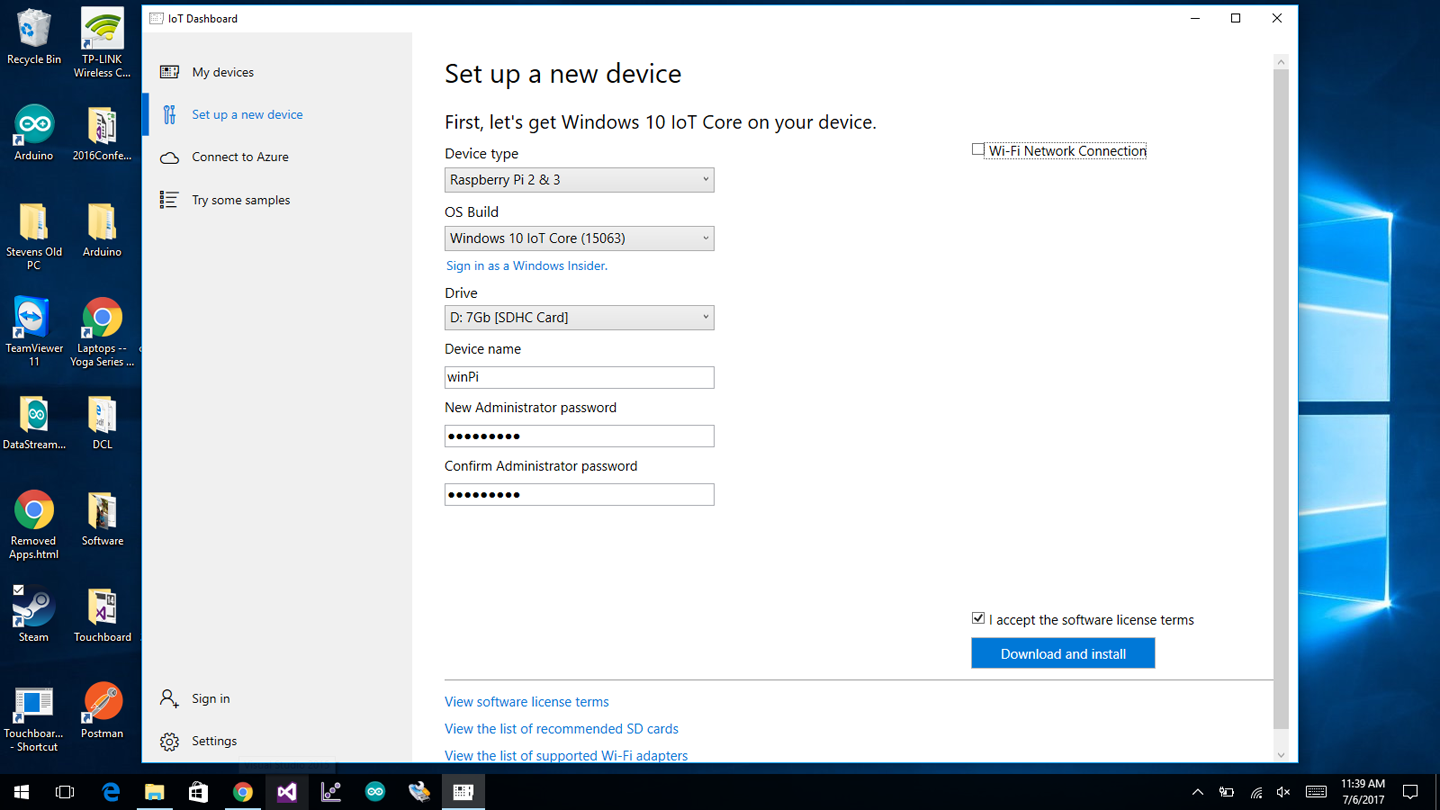Follow the Sign in as a Windows Insider link
The image size is (1440, 810).
click(x=526, y=266)
